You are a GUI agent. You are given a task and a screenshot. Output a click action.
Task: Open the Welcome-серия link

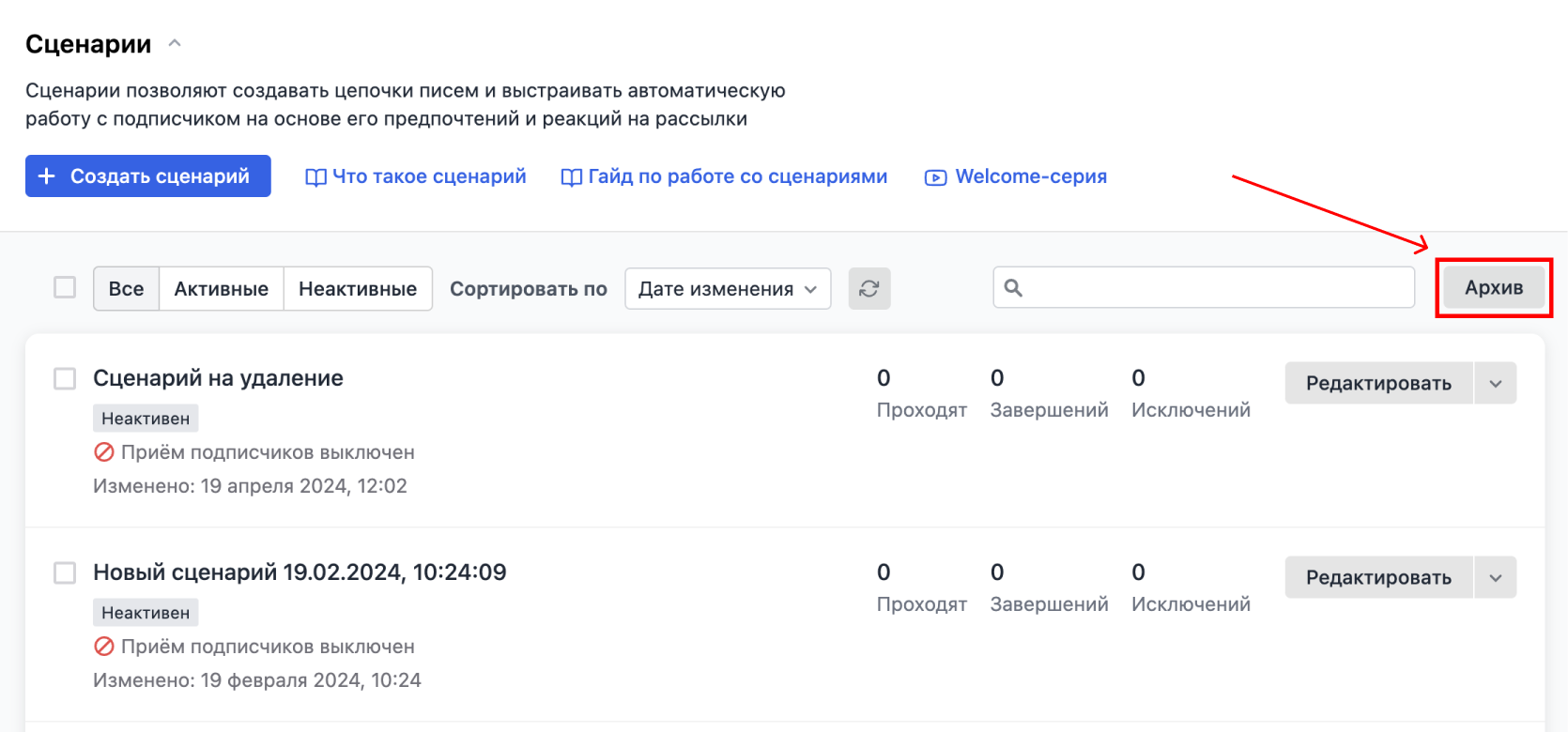pos(1030,176)
